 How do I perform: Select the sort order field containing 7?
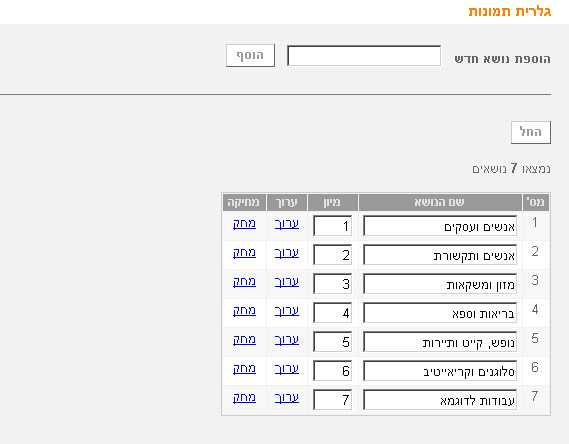tap(332, 400)
